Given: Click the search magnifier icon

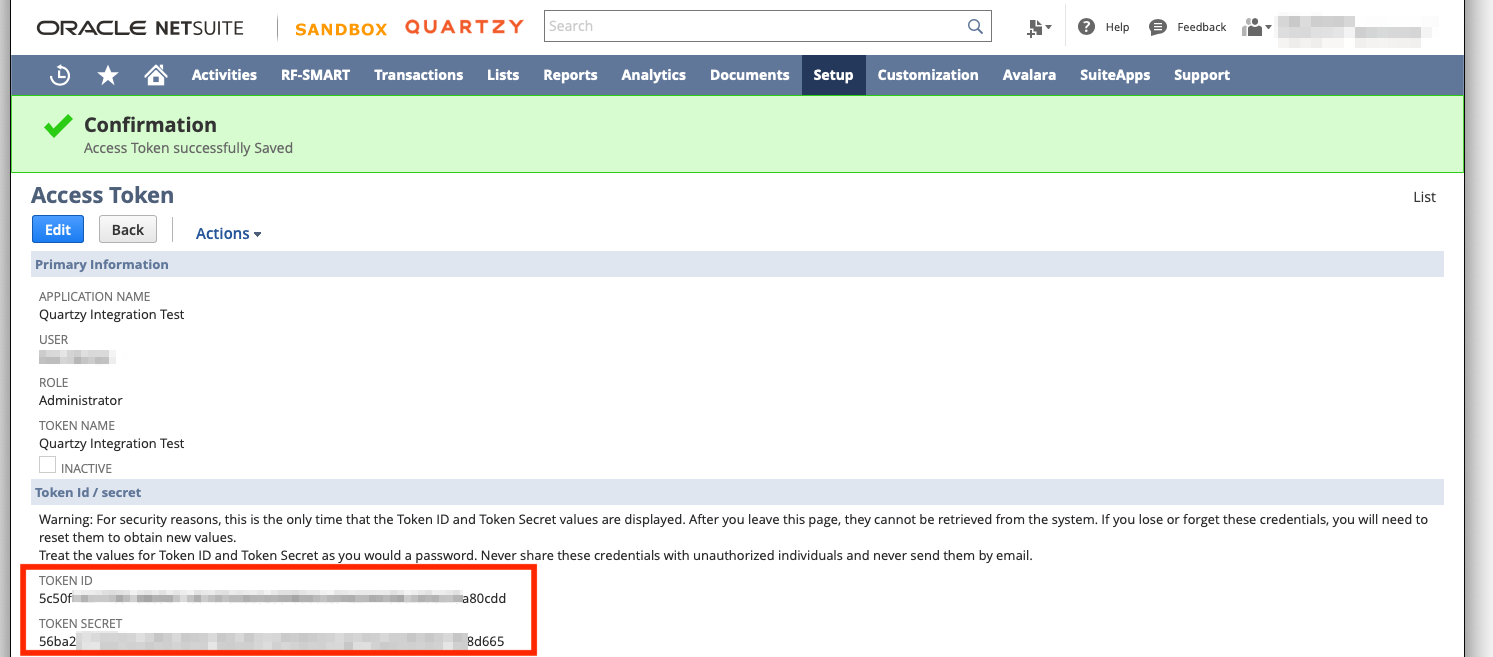Looking at the screenshot, I should tap(976, 27).
